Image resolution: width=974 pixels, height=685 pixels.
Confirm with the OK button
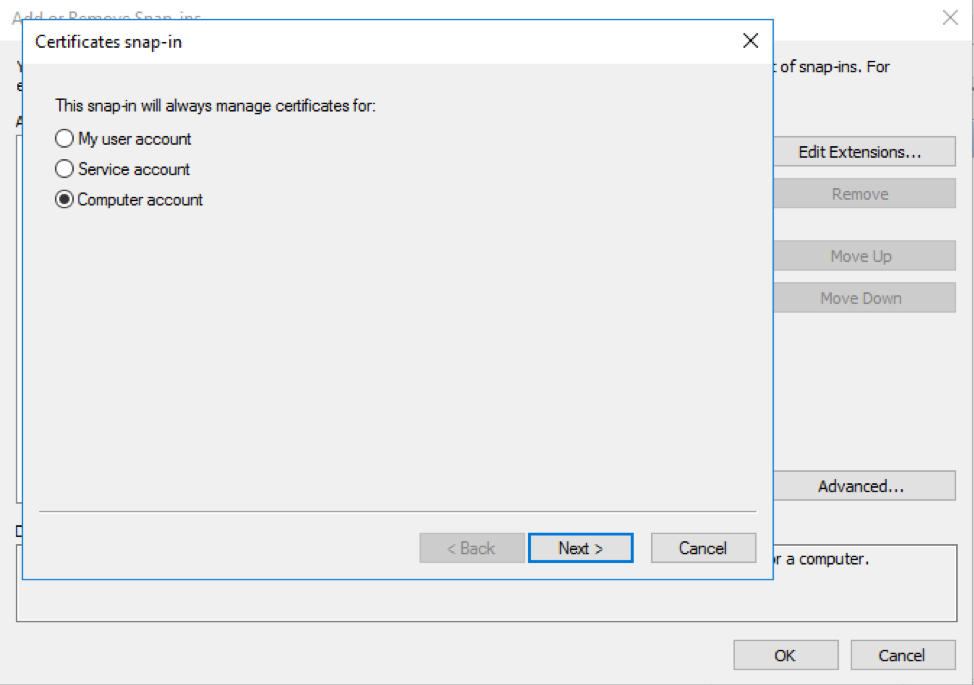[x=785, y=655]
